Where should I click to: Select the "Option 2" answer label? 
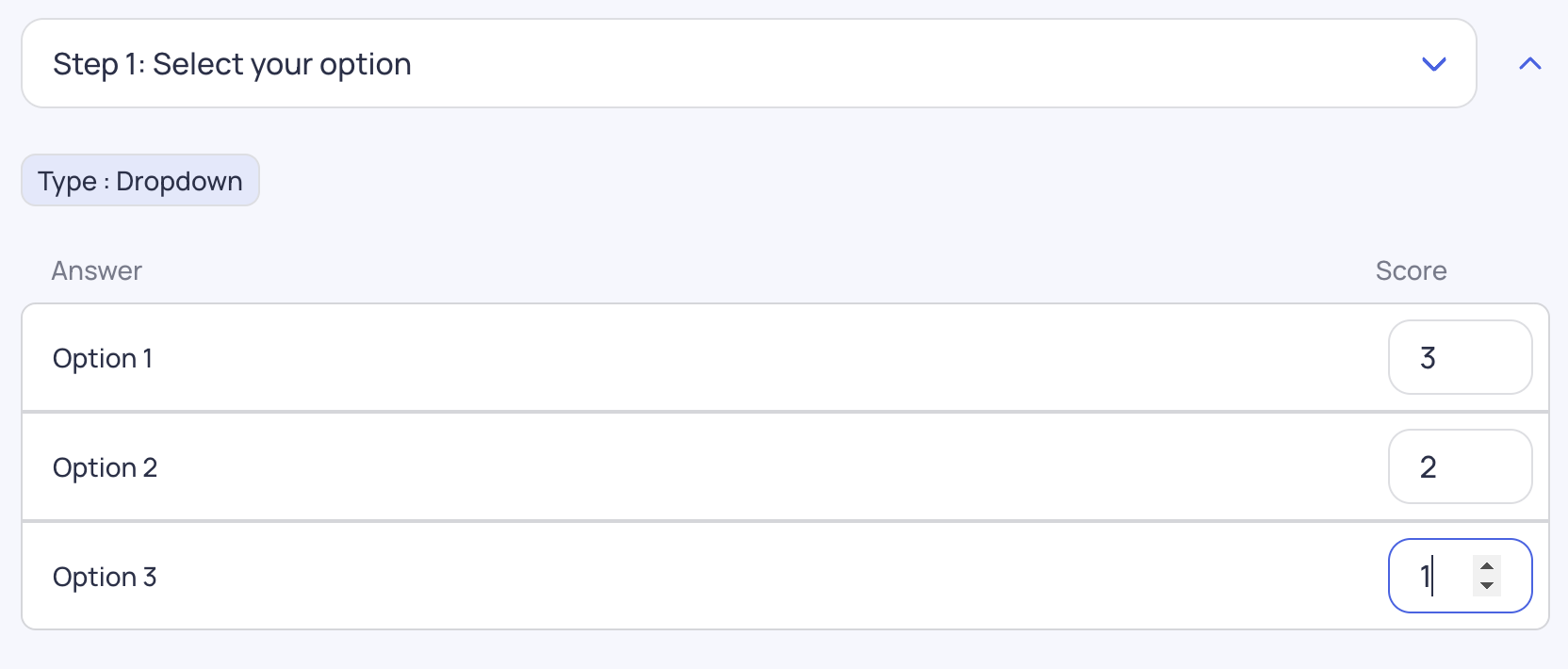click(x=105, y=467)
